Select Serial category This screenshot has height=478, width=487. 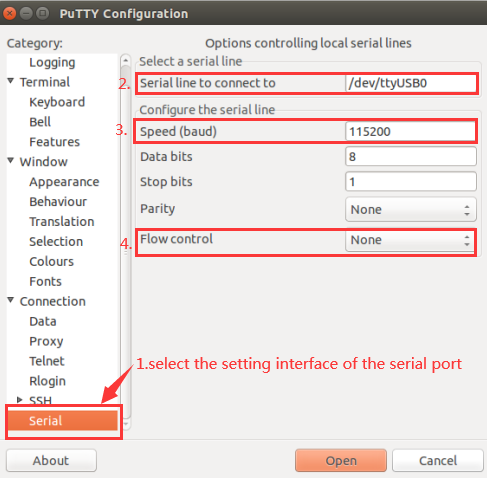click(x=63, y=421)
